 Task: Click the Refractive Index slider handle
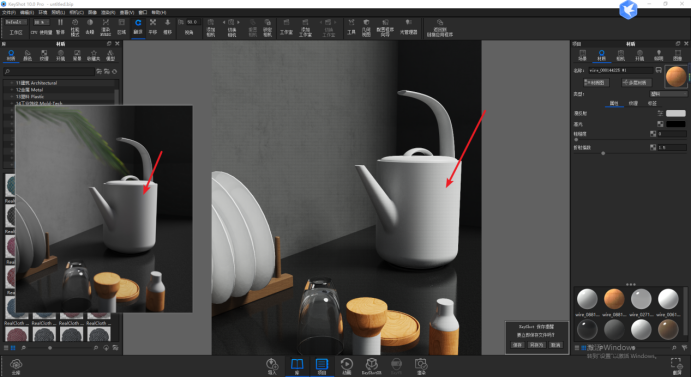pos(603,153)
